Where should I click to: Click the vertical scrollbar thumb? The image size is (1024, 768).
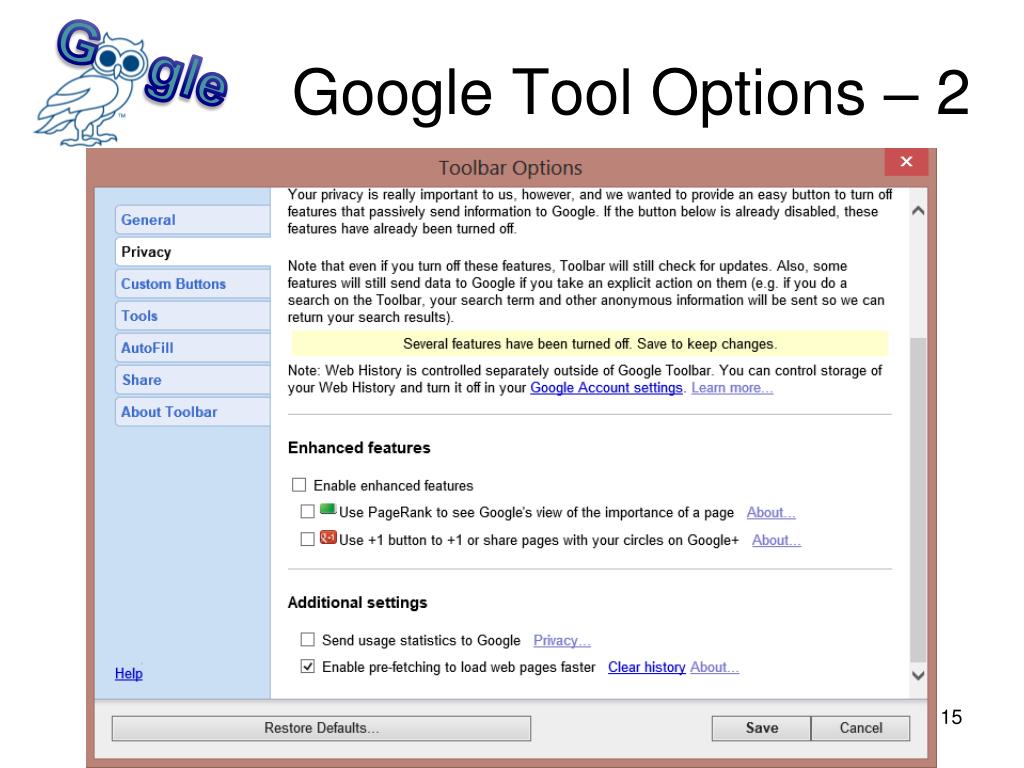pos(918,500)
